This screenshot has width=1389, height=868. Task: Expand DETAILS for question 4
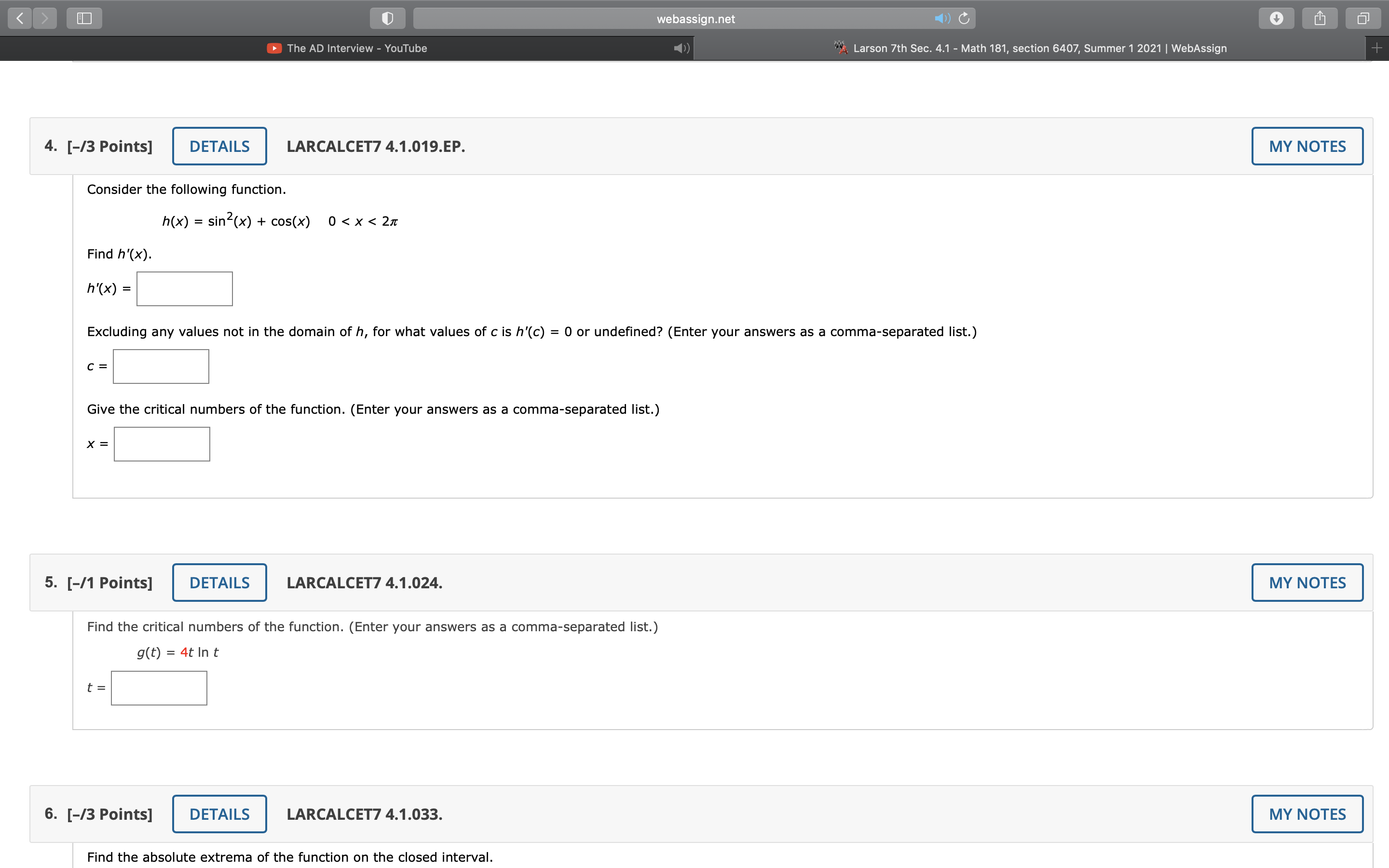[219, 147]
